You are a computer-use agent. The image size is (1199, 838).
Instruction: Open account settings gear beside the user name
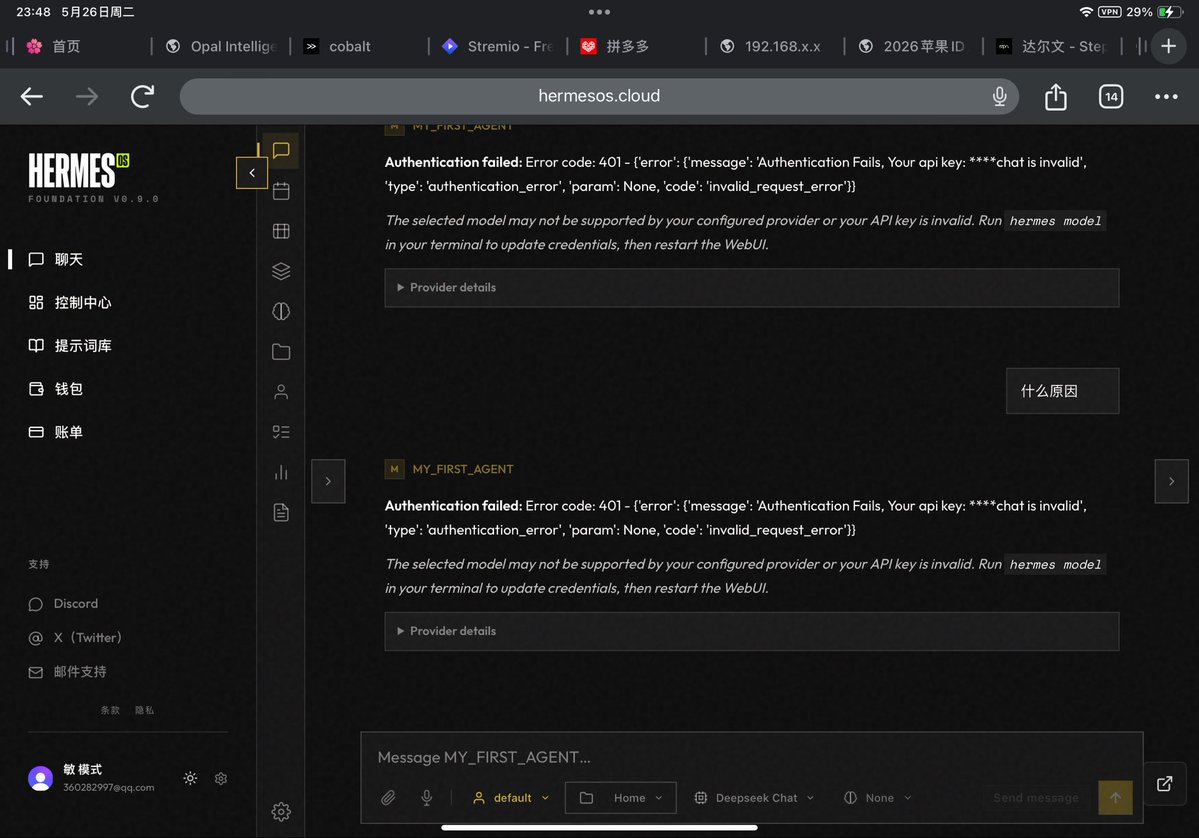(221, 778)
